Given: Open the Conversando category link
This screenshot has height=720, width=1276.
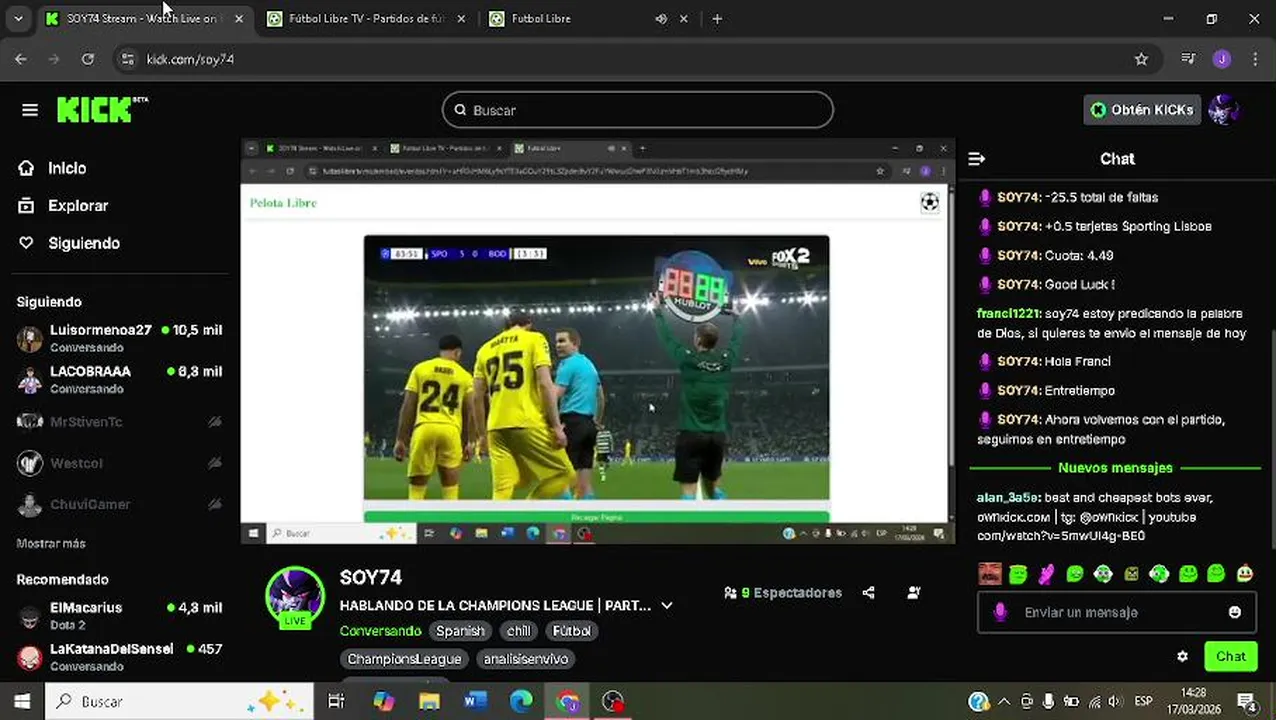Looking at the screenshot, I should (x=380, y=631).
